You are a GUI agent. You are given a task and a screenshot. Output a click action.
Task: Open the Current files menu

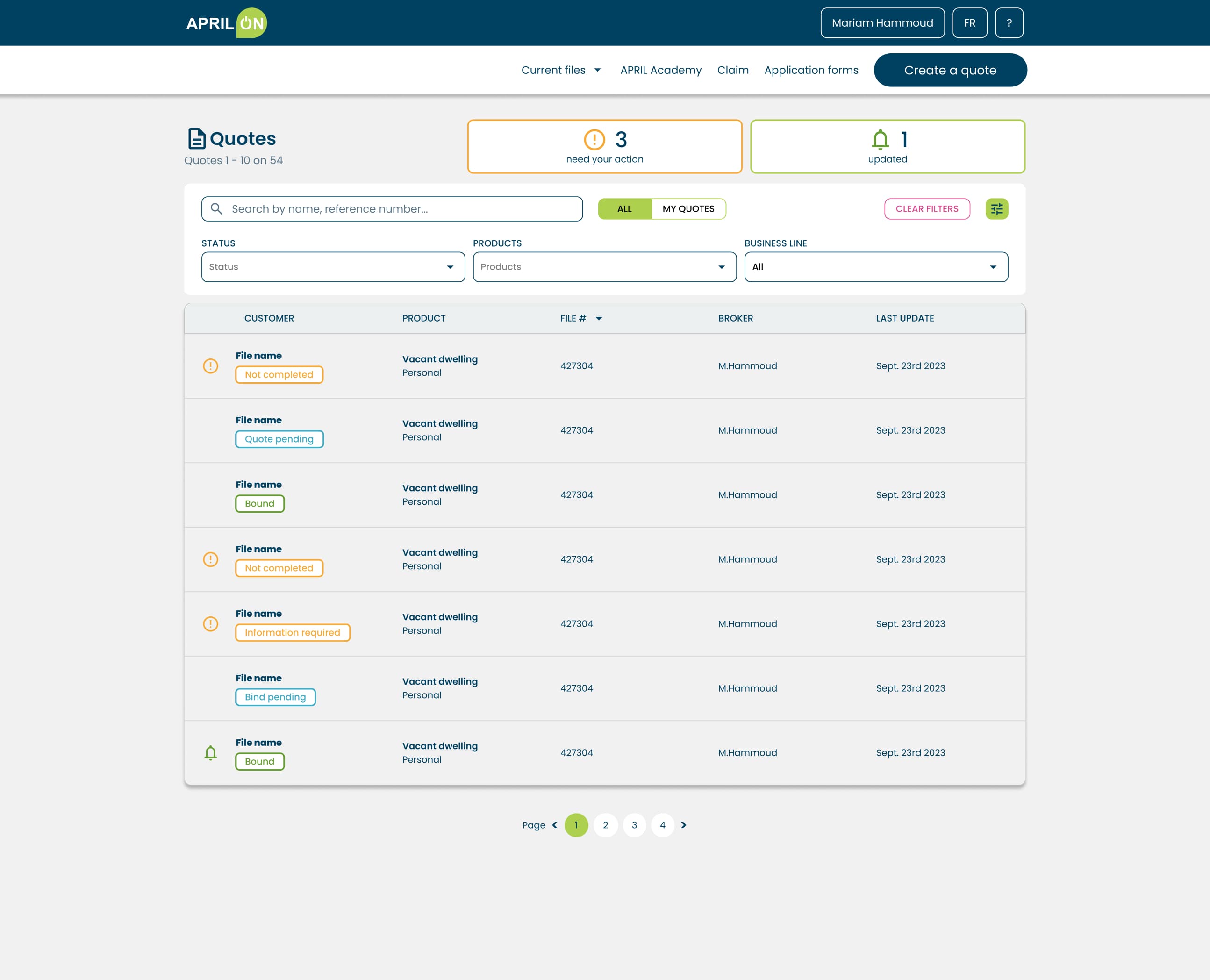(561, 70)
